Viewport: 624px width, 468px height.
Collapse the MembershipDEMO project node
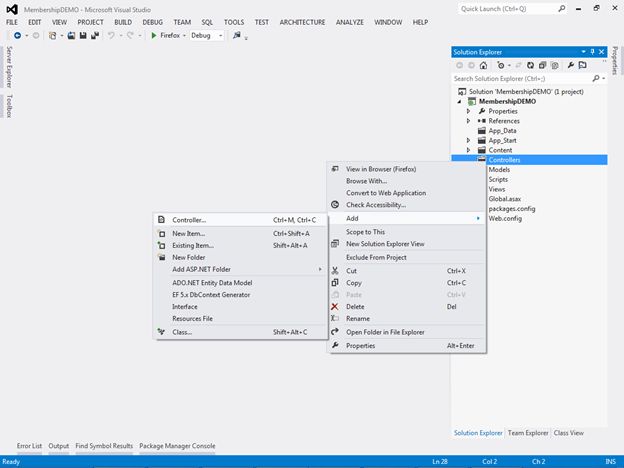point(459,101)
